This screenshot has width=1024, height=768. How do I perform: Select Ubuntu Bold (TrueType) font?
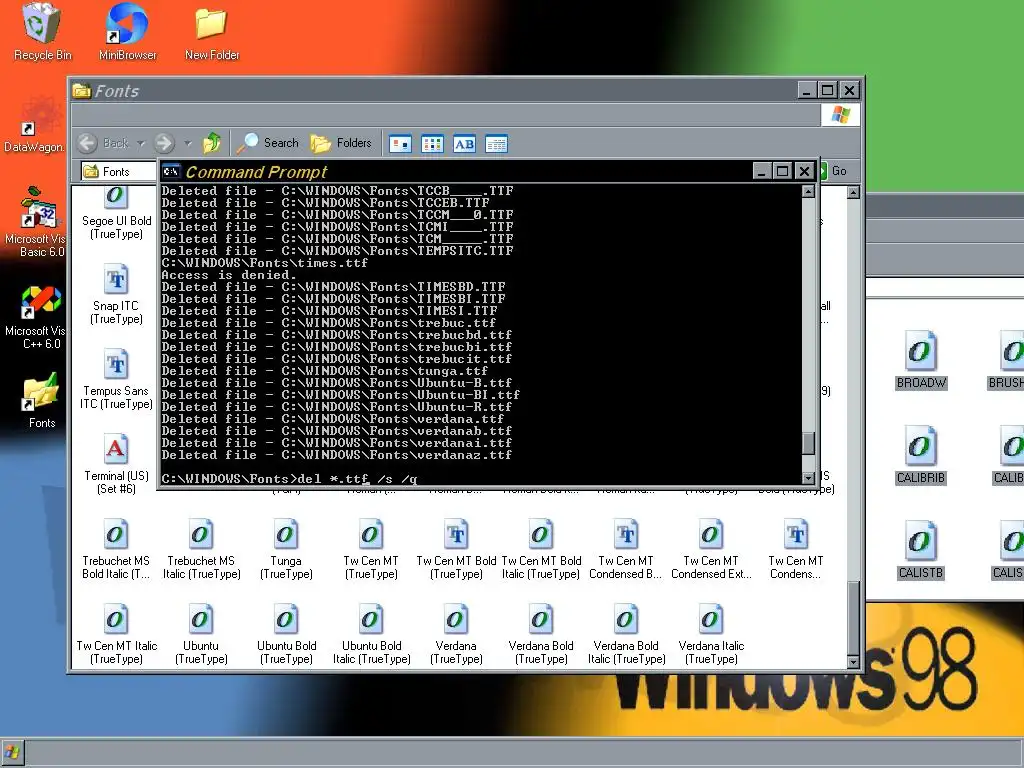pos(286,633)
